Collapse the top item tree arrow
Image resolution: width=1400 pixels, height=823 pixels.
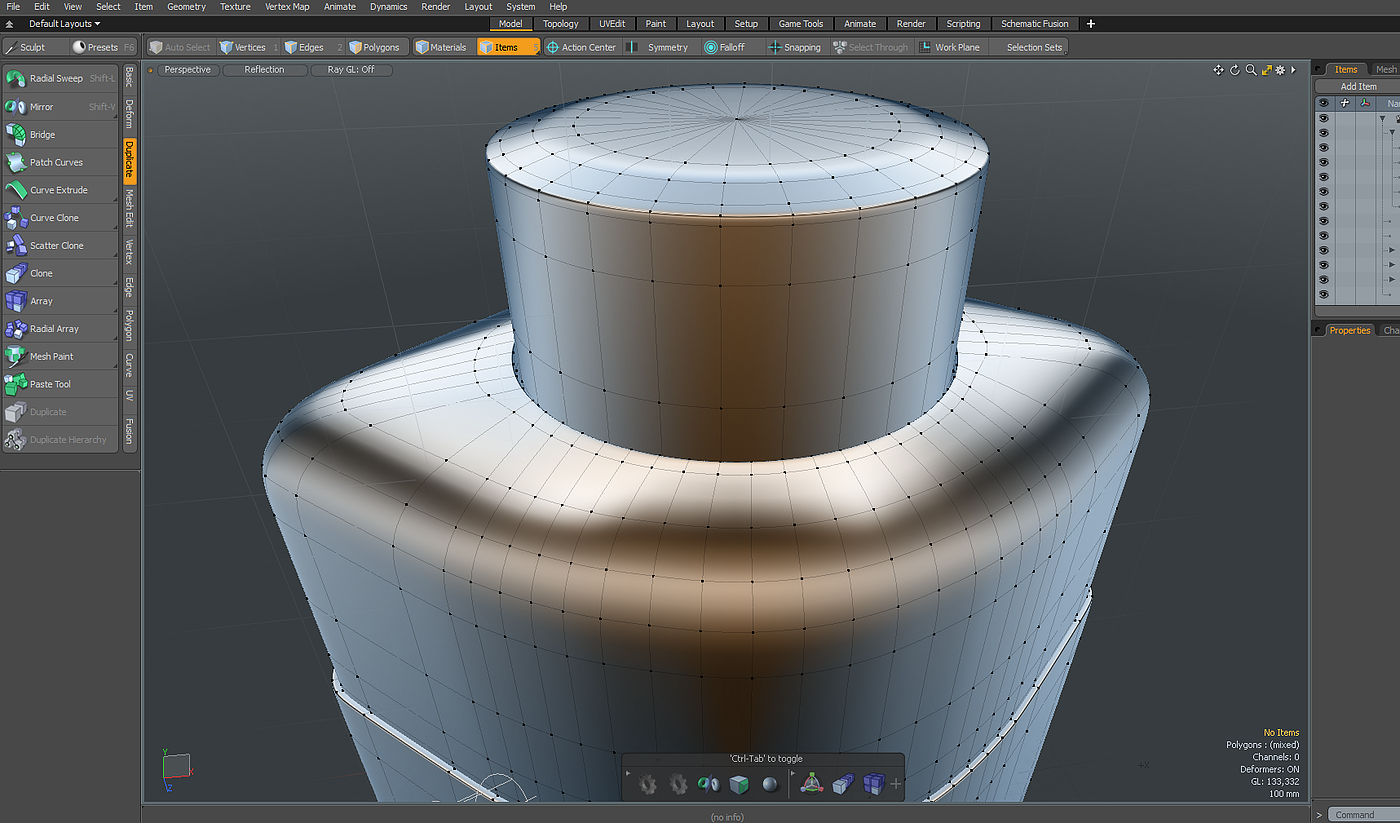1383,118
